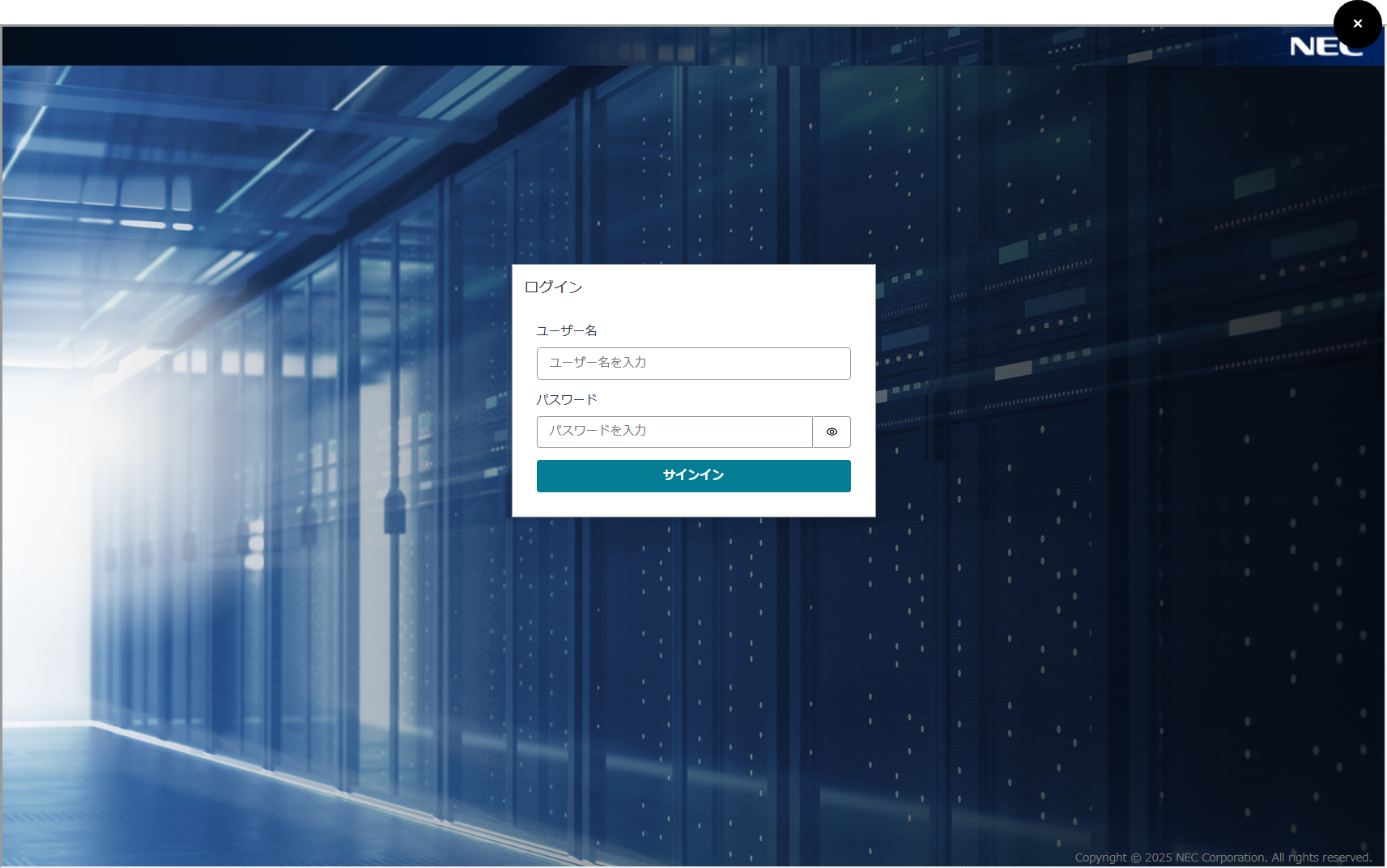Click the NEC Corporation copyright text
The image size is (1387, 868).
(1223, 857)
